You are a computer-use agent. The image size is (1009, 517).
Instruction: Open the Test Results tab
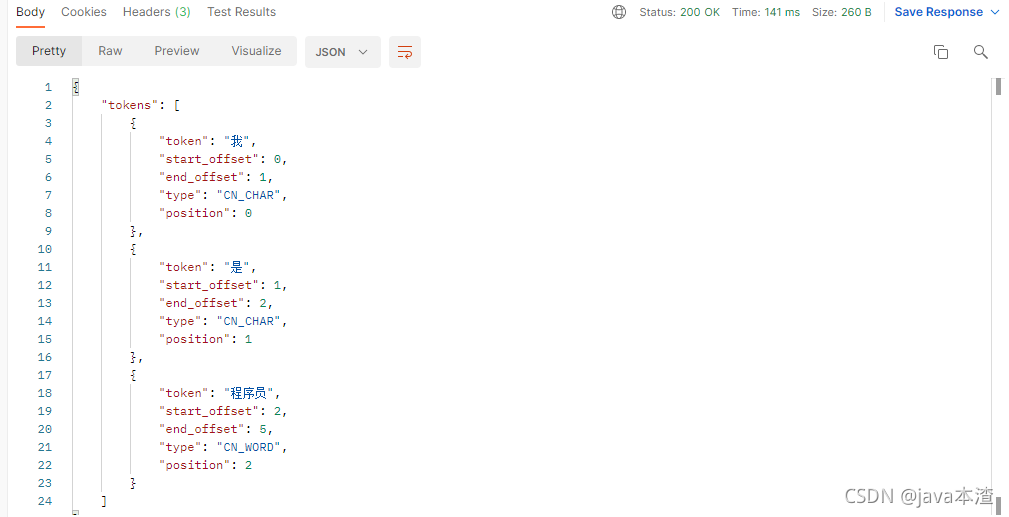(x=241, y=12)
